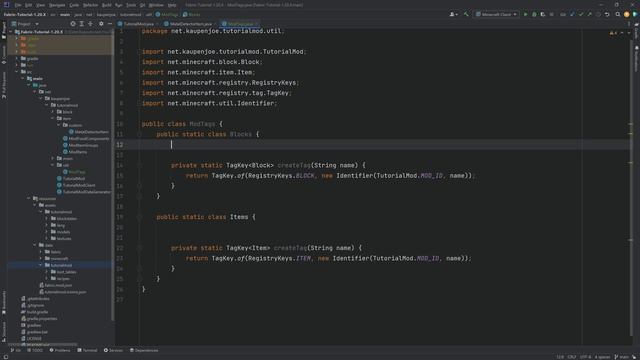Expand the loot_tables folder in the project tree
This screenshot has height=360, width=640.
tap(47, 272)
